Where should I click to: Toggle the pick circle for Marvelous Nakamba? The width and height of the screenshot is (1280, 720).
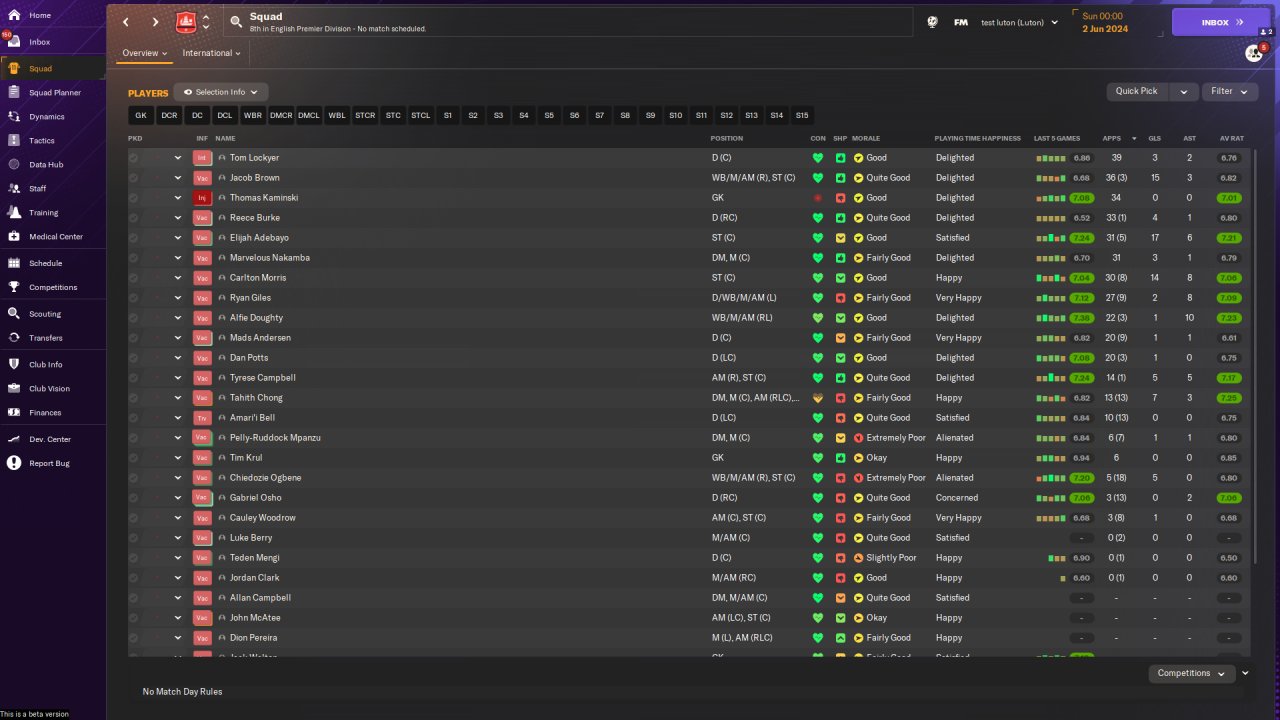(134, 258)
